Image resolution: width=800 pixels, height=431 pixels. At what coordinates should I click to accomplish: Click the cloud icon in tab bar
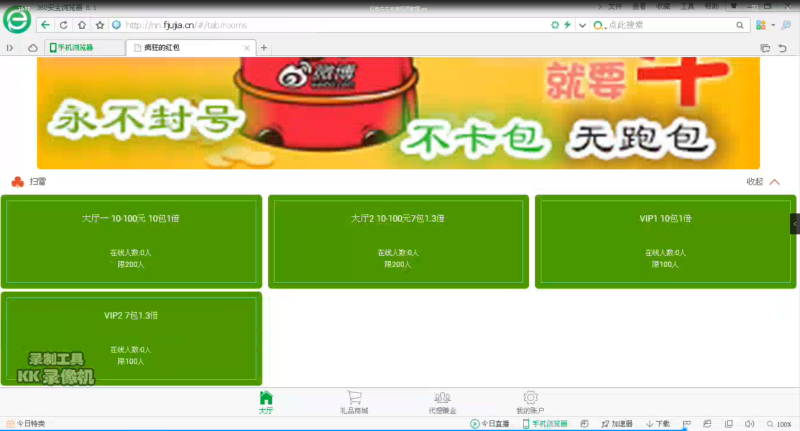33,48
